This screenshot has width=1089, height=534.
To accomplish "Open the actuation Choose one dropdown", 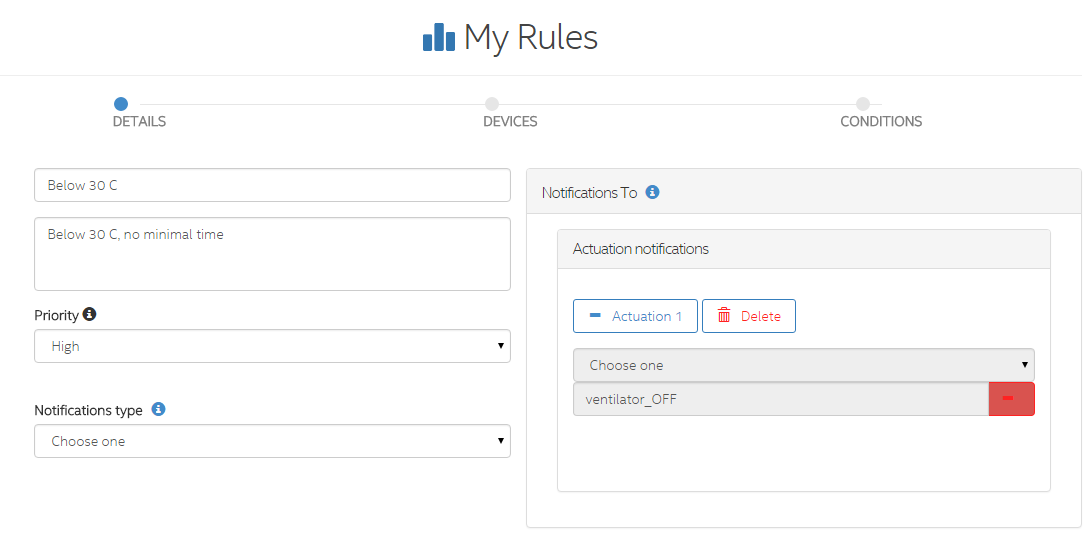I will (803, 365).
